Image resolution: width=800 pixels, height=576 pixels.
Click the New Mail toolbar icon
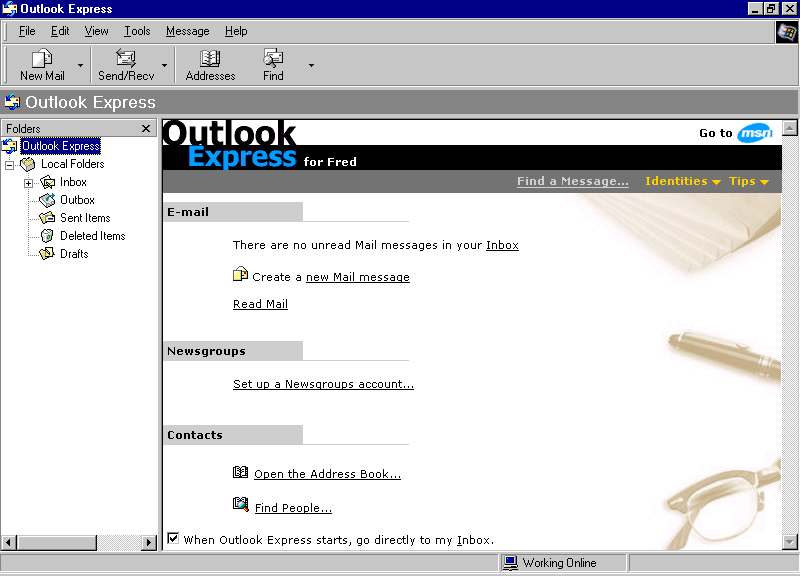(x=42, y=59)
